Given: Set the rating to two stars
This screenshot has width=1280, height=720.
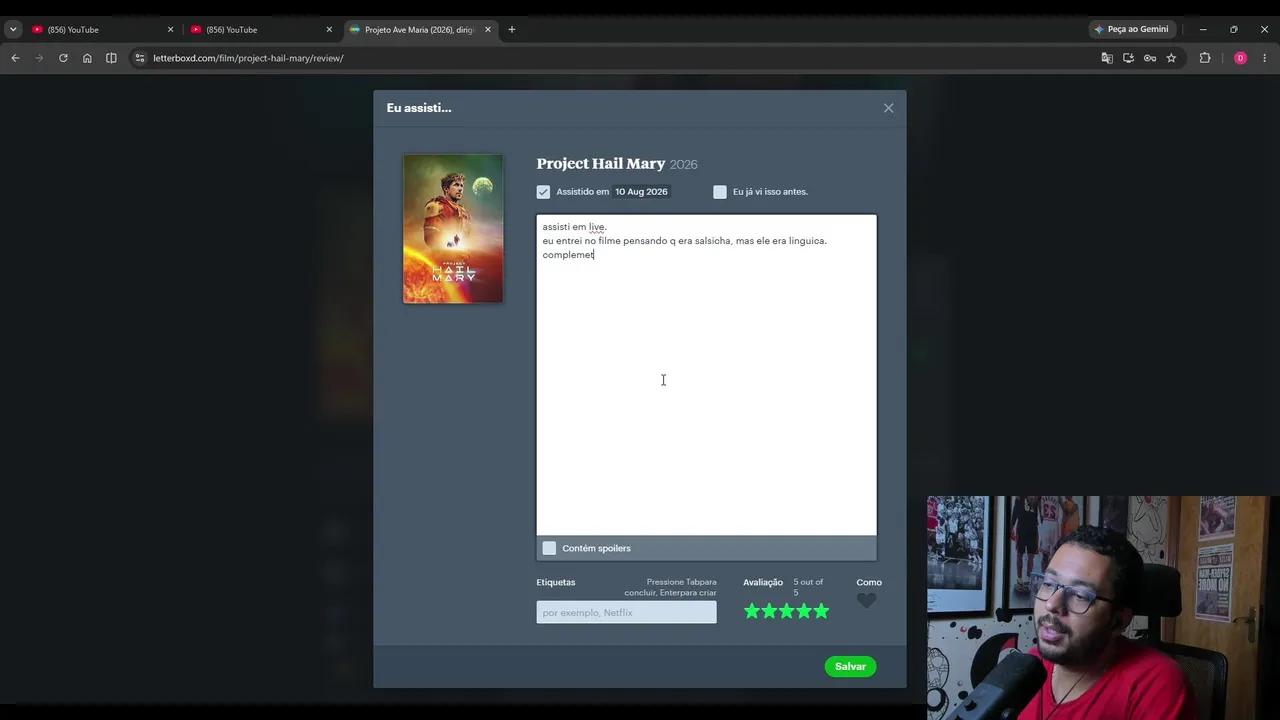Looking at the screenshot, I should tap(769, 611).
